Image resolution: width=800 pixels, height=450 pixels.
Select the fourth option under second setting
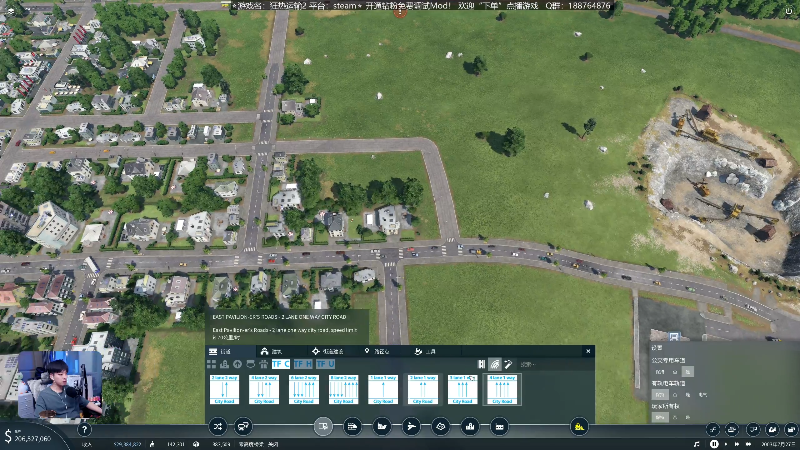click(703, 394)
